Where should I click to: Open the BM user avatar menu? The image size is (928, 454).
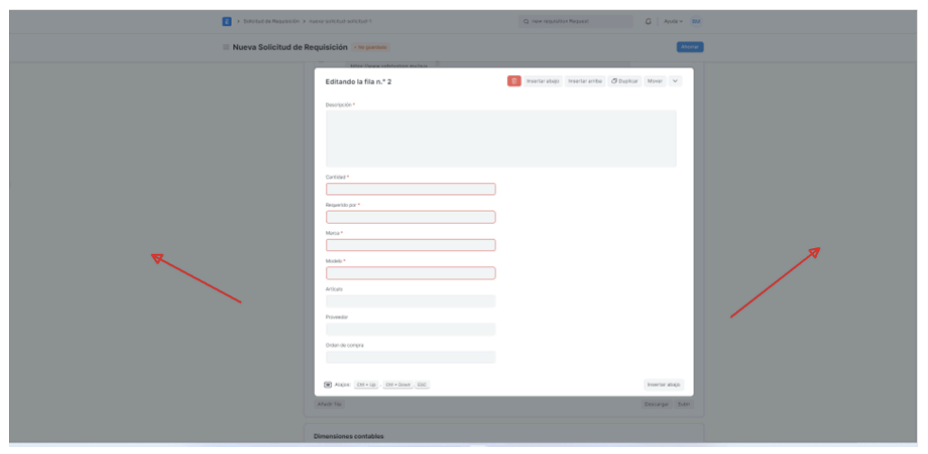pos(695,21)
